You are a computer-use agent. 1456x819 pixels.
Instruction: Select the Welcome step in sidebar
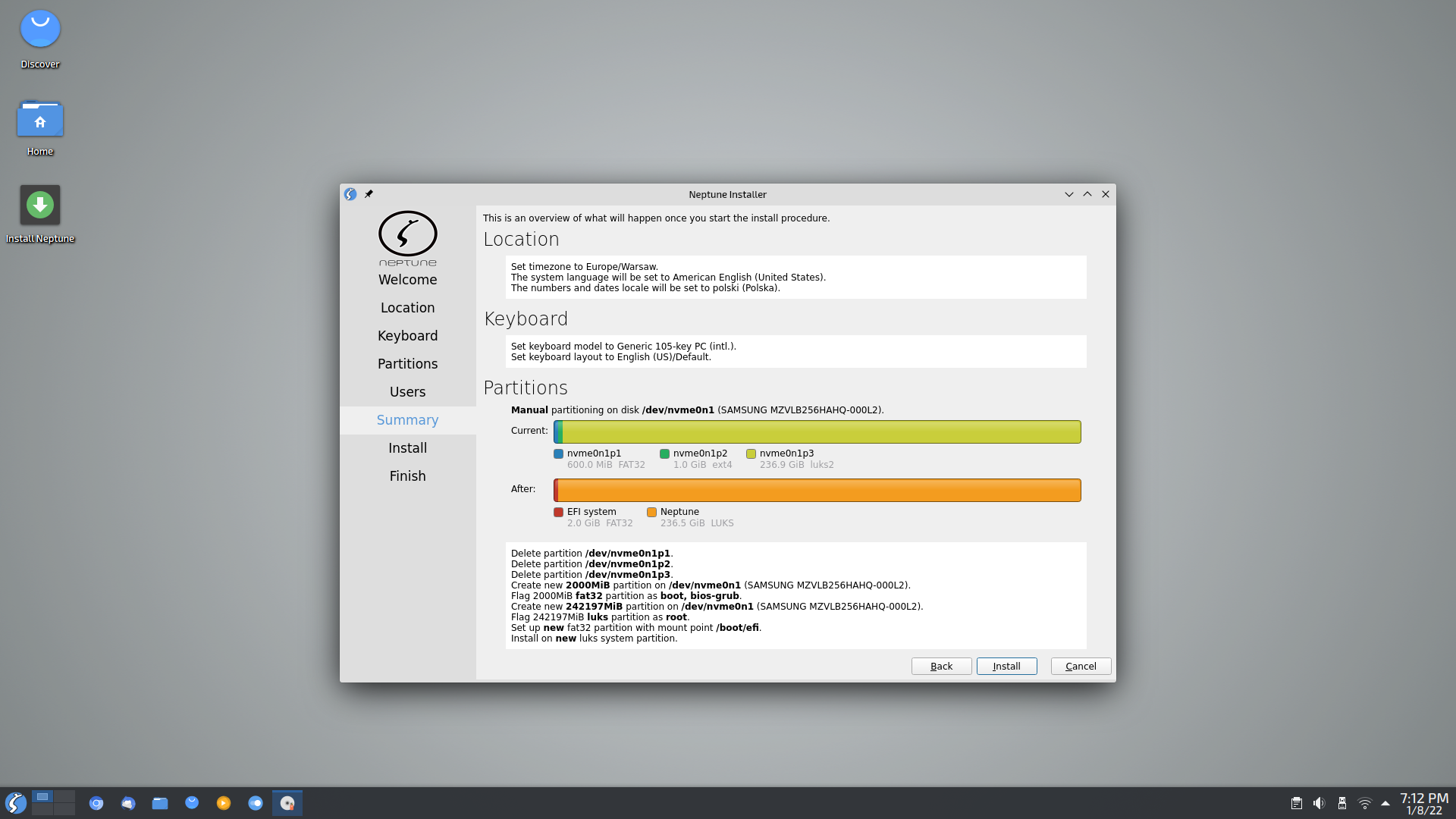coord(408,280)
